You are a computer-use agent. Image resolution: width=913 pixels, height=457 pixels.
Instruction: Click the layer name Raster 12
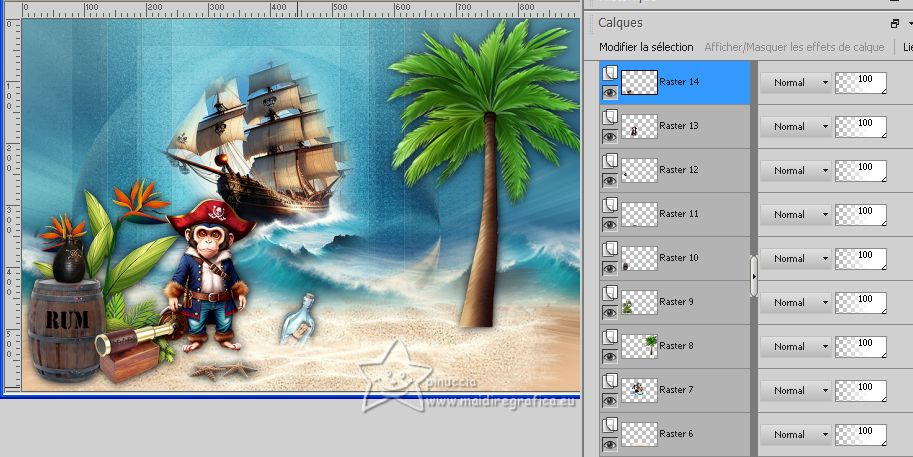coord(679,169)
